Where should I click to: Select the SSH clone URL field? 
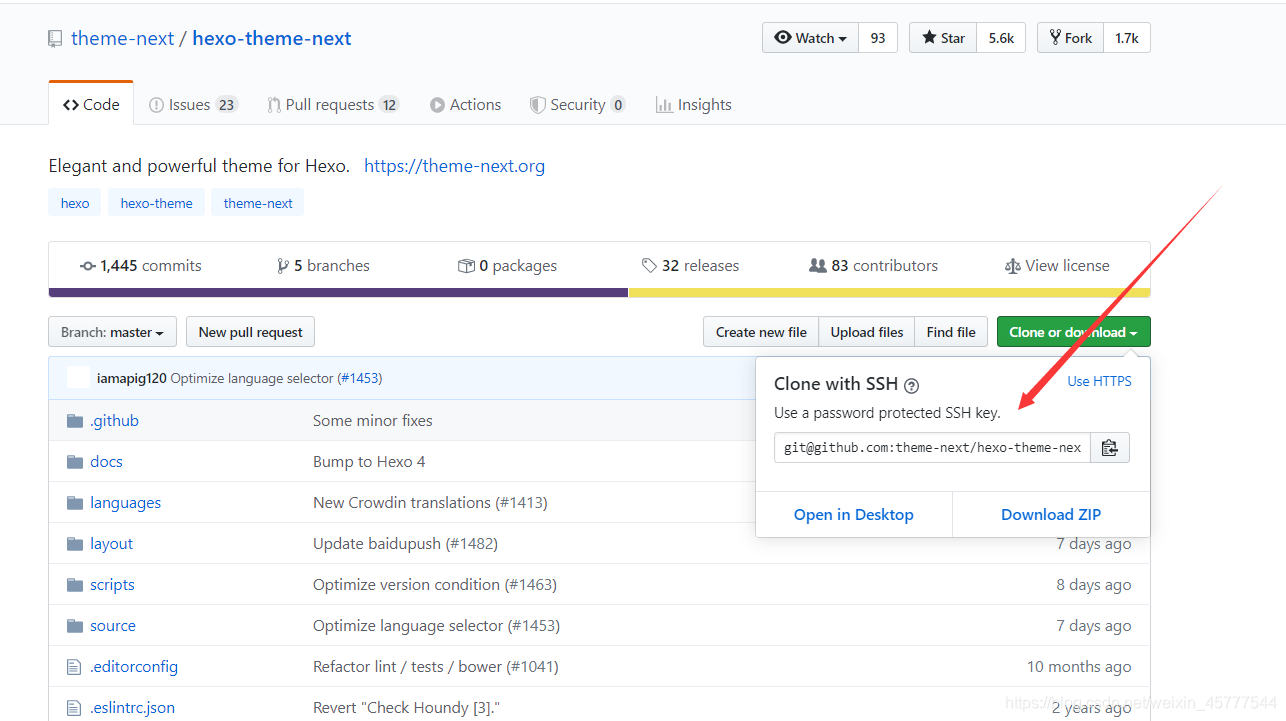[x=932, y=448]
